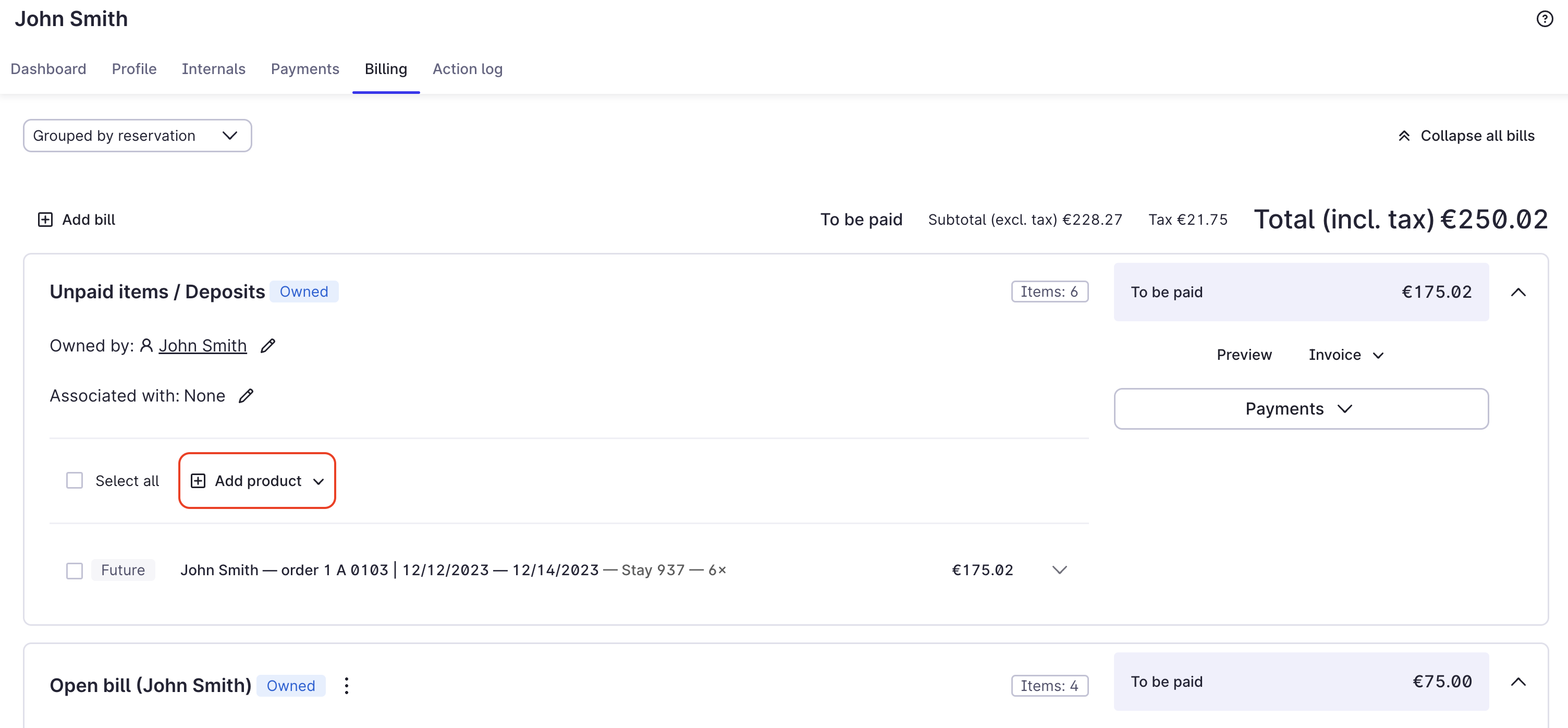The height and width of the screenshot is (728, 1568).
Task: Open the help question mark icon
Action: coord(1544,19)
